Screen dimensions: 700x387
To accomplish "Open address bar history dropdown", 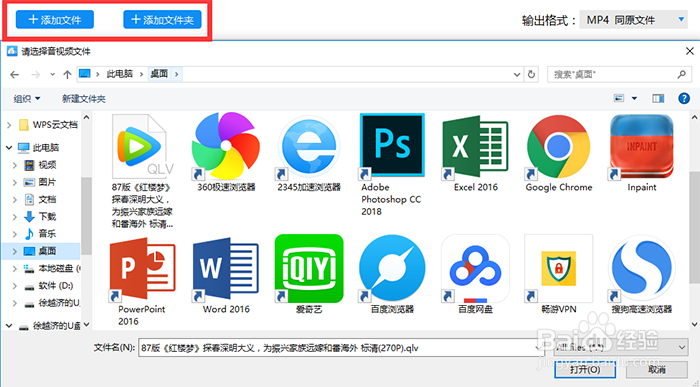I will coord(517,75).
